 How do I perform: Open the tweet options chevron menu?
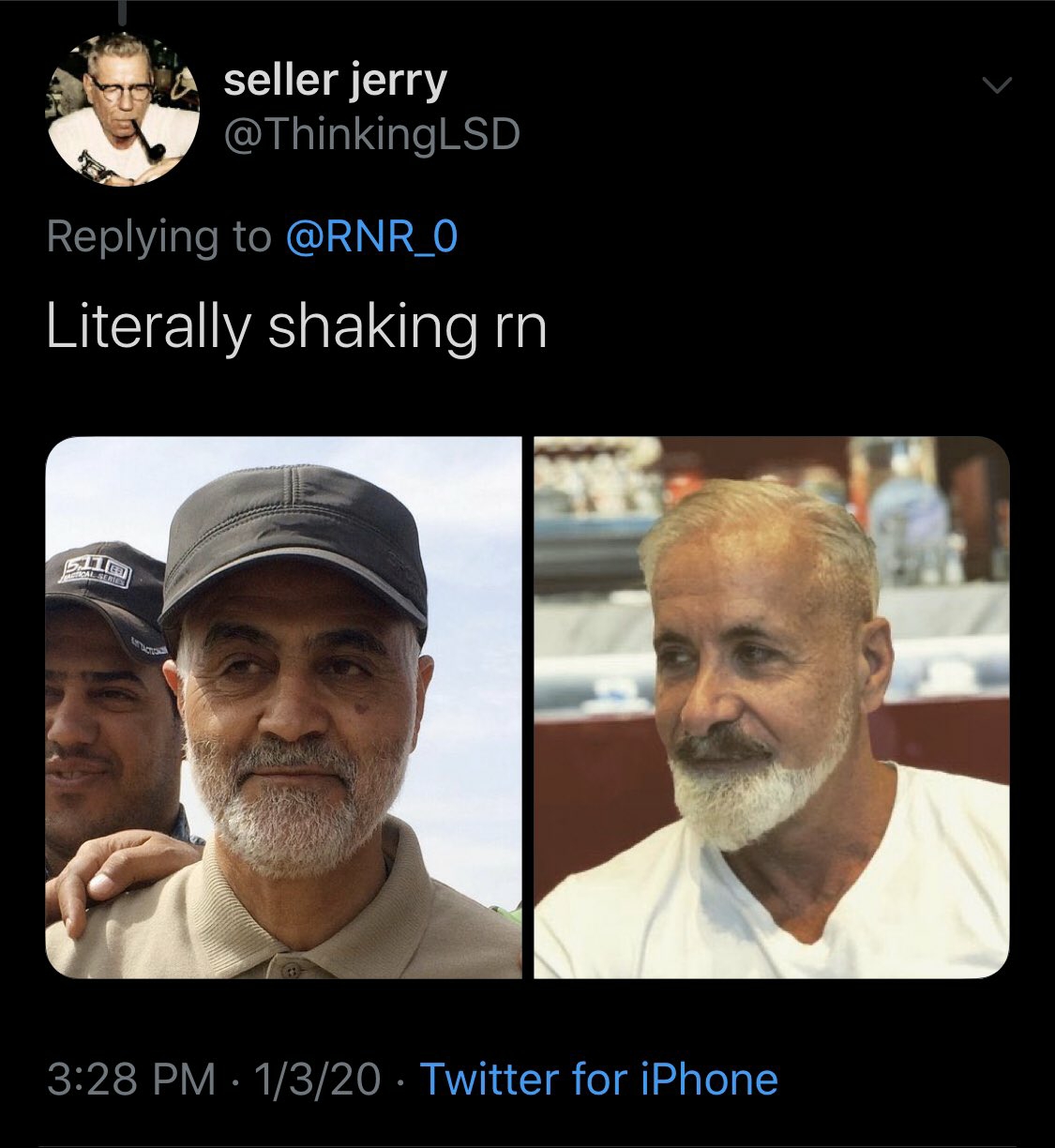997,86
